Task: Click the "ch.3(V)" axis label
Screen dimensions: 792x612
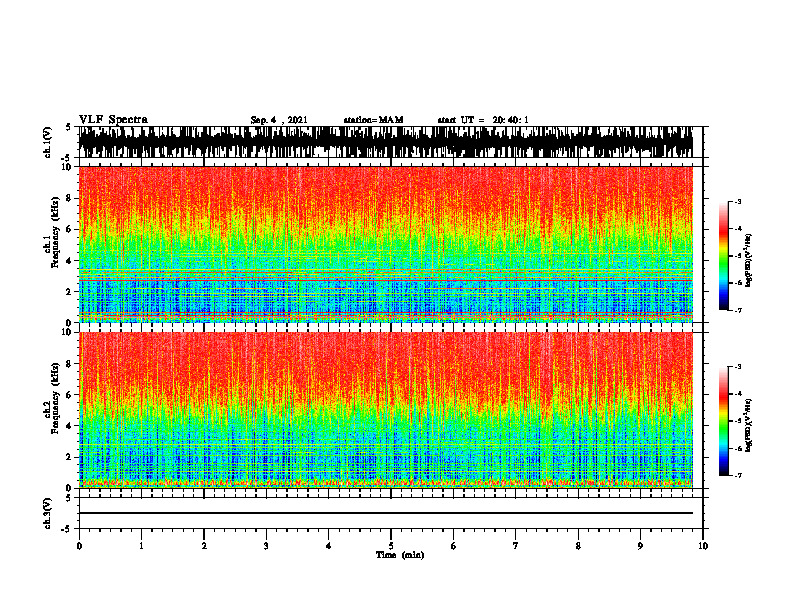Action: [x=48, y=513]
